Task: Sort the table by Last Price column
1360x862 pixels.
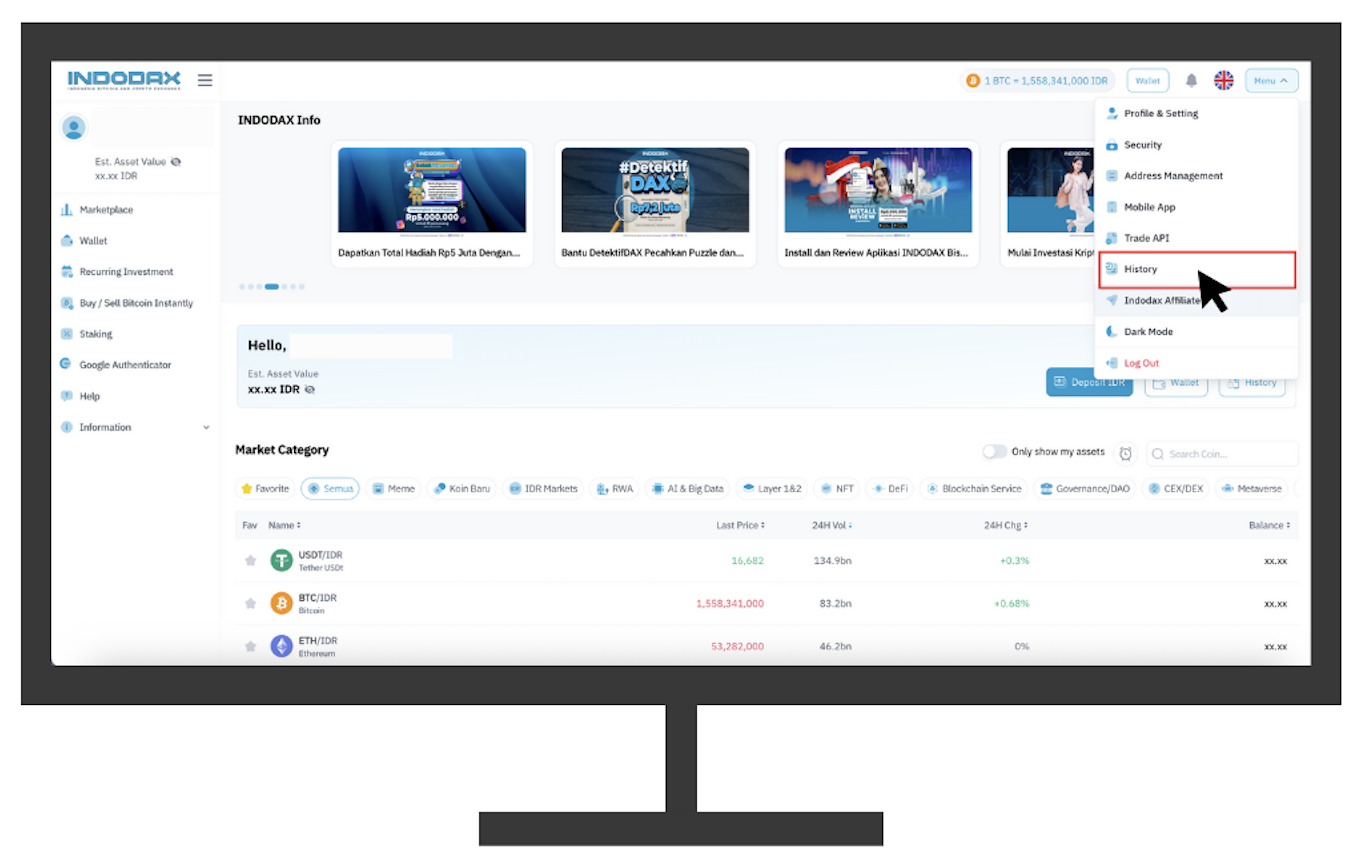Action: (x=741, y=525)
